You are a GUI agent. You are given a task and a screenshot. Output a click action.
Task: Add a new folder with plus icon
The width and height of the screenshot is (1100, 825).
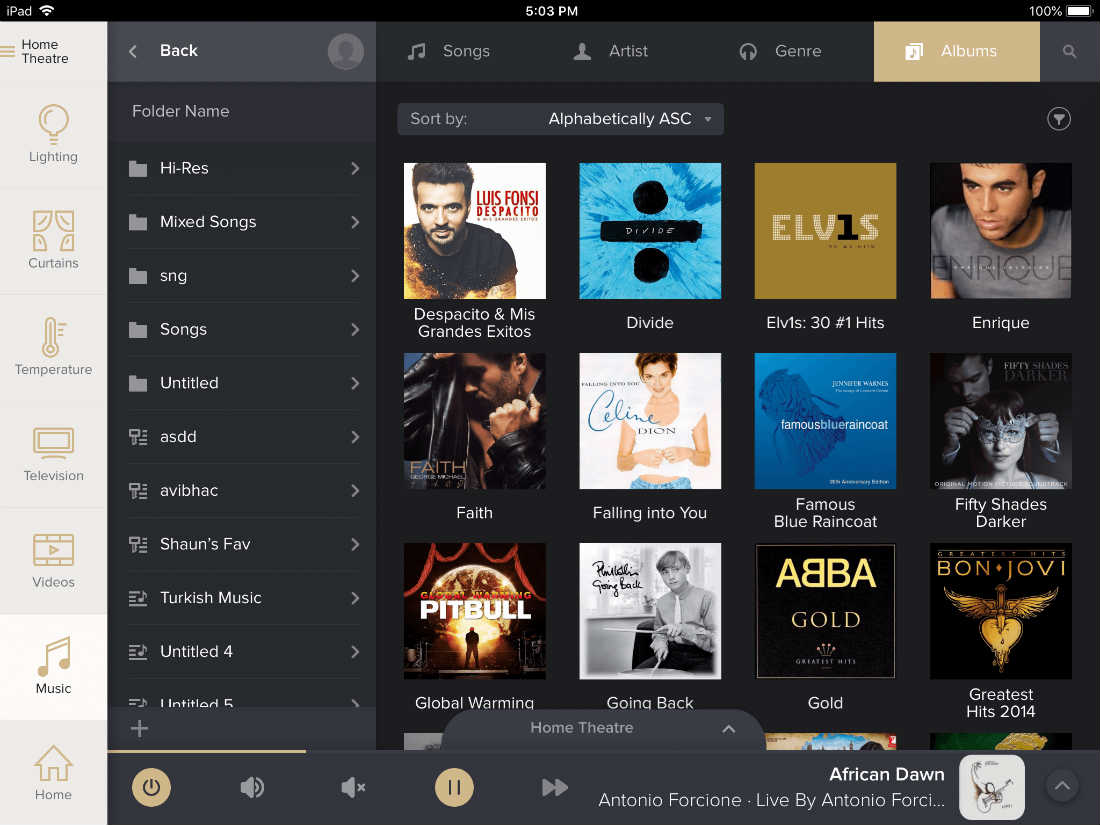[139, 728]
